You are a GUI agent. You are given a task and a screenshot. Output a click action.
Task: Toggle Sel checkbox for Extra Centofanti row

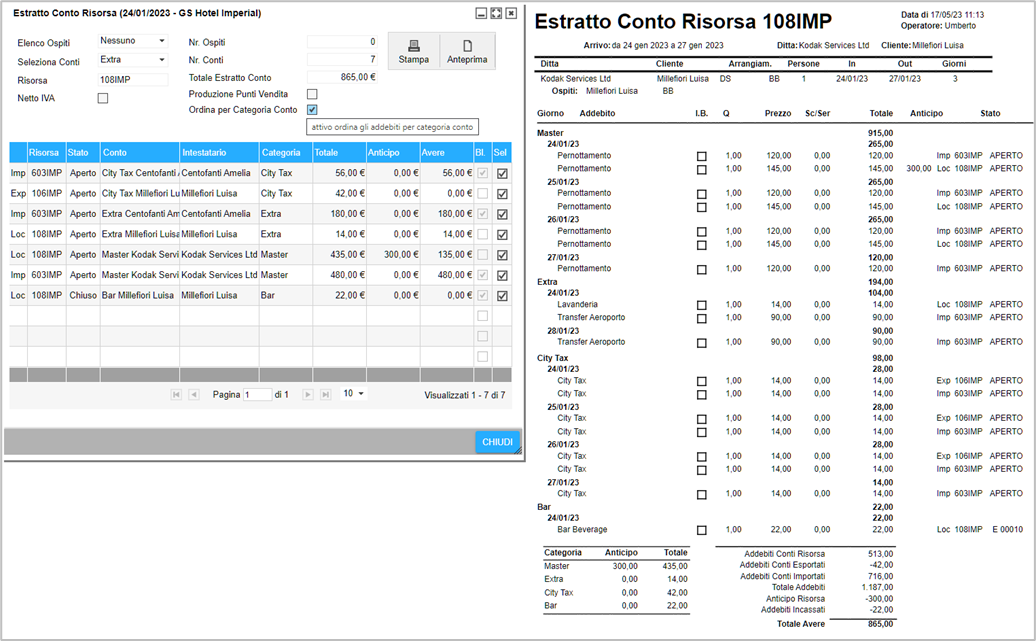(x=502, y=215)
